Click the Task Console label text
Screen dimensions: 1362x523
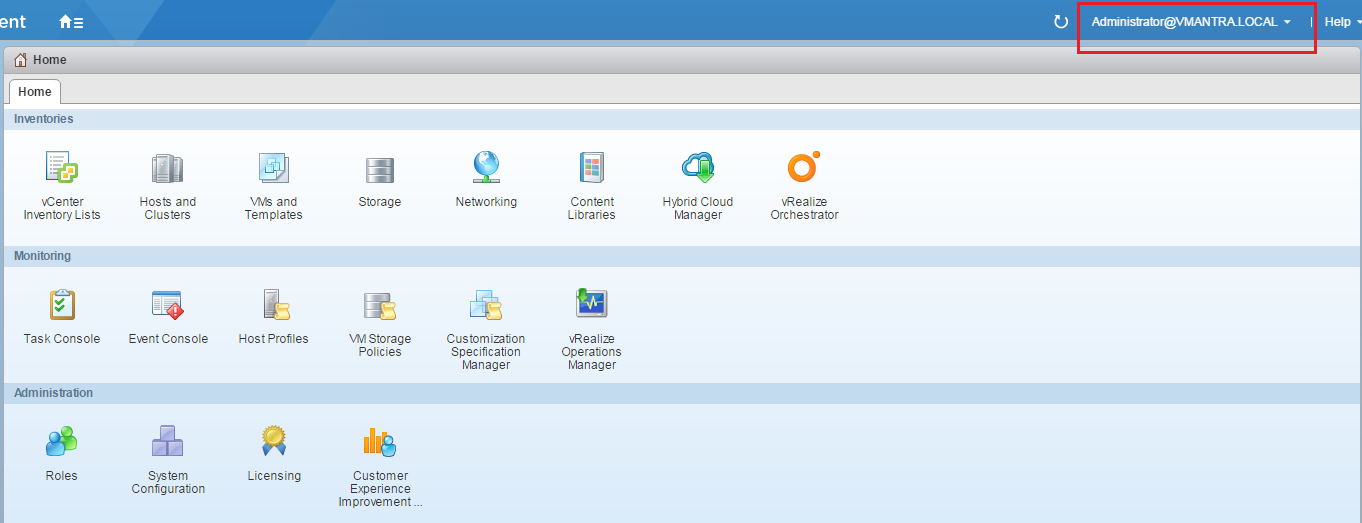pyautogui.click(x=62, y=339)
